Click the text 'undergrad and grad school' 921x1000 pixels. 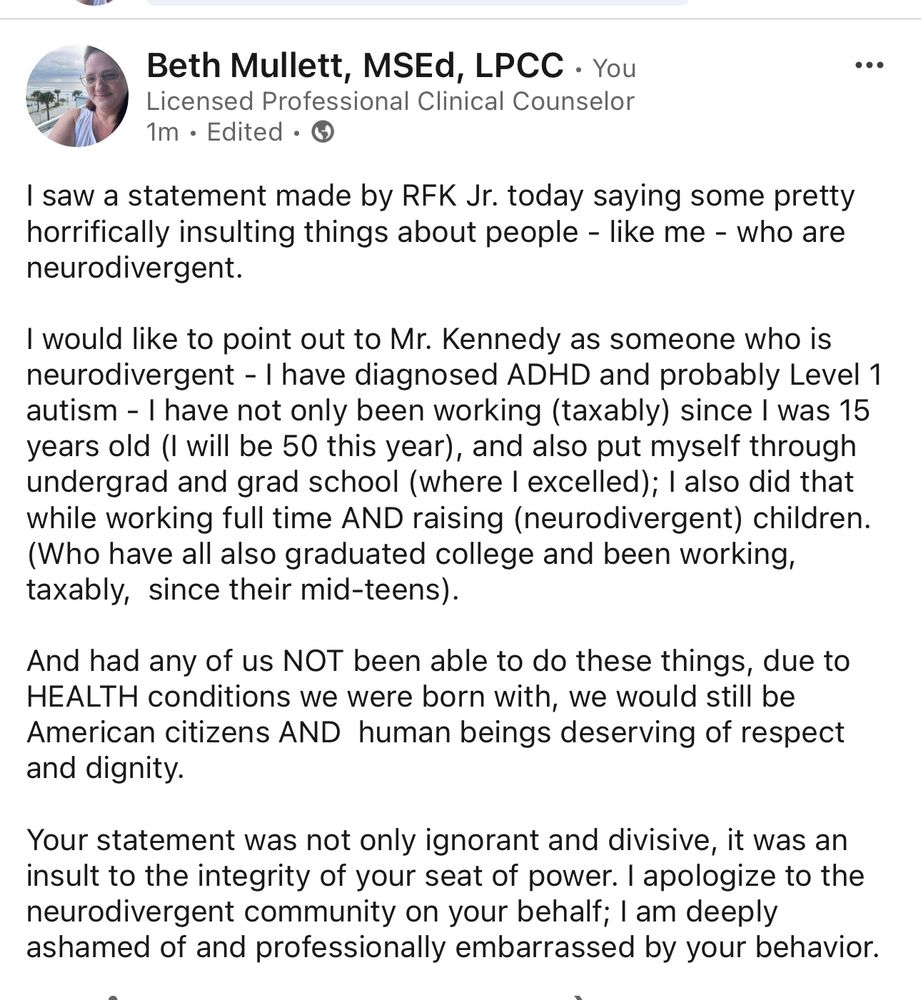(212, 482)
